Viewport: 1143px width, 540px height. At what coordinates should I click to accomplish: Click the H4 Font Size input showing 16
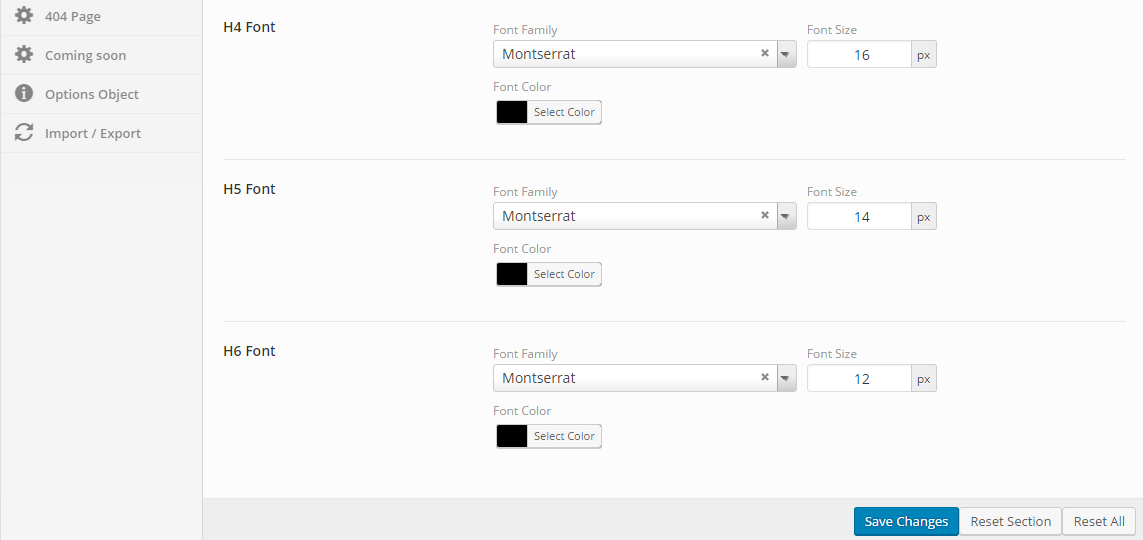click(x=859, y=55)
